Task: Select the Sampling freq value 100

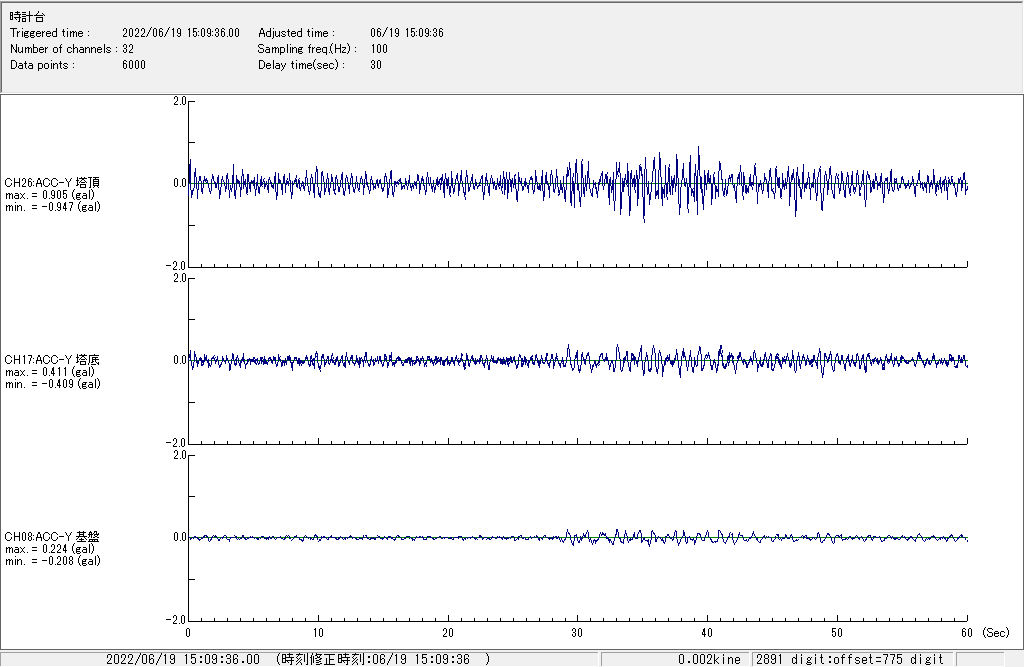Action: [379, 49]
